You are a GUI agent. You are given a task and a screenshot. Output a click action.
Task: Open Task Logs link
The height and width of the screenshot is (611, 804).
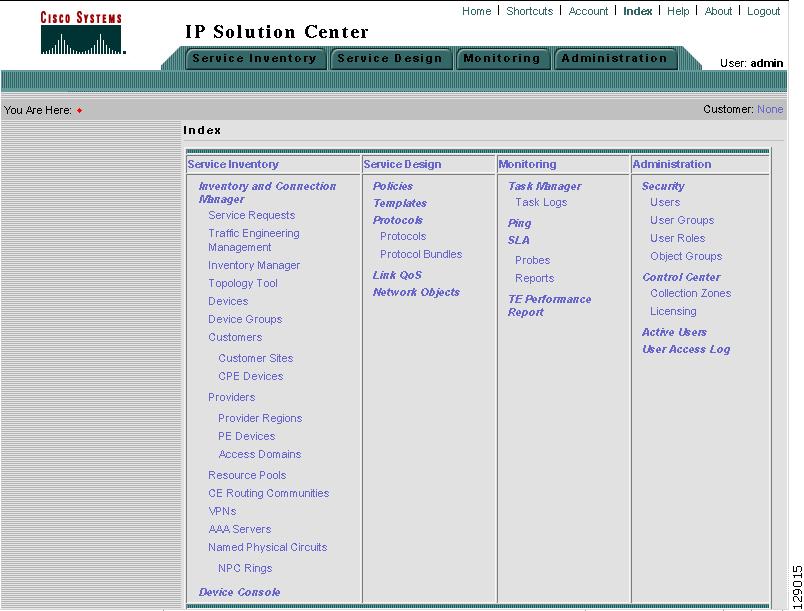click(x=541, y=202)
